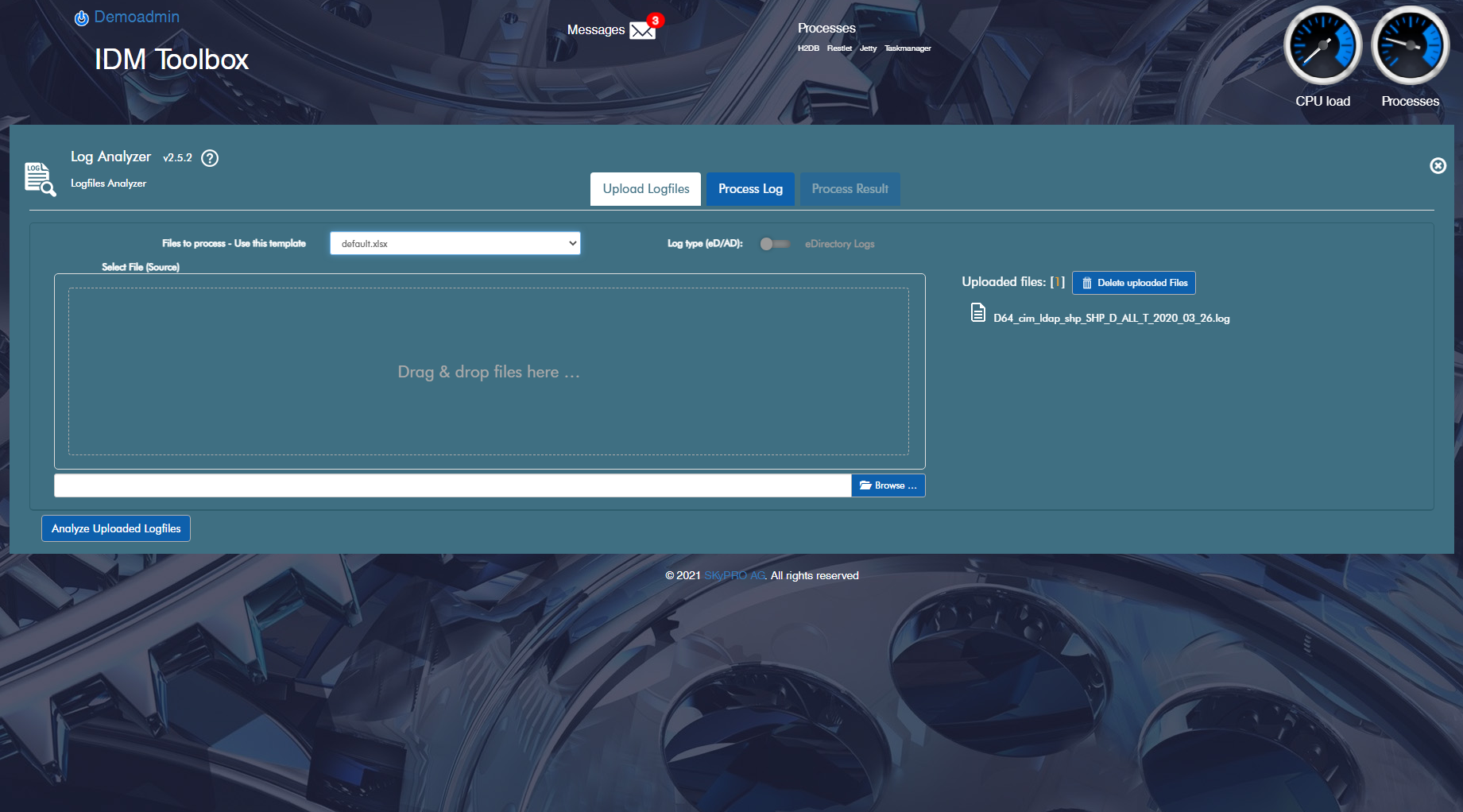Image resolution: width=1463 pixels, height=812 pixels.
Task: Click the Processes header label
Action: click(826, 29)
